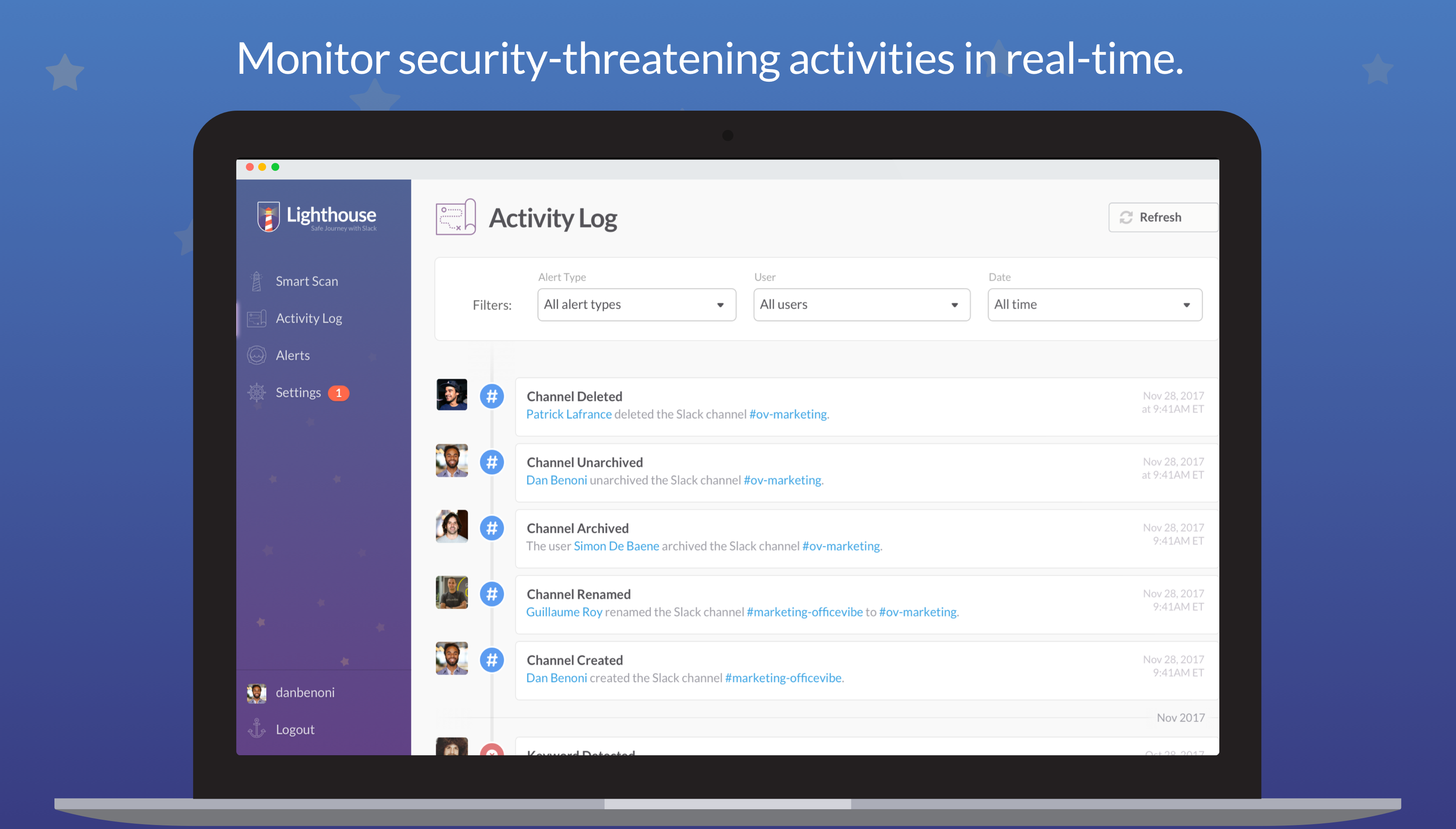Expand the All users filter dropdown

click(x=861, y=305)
